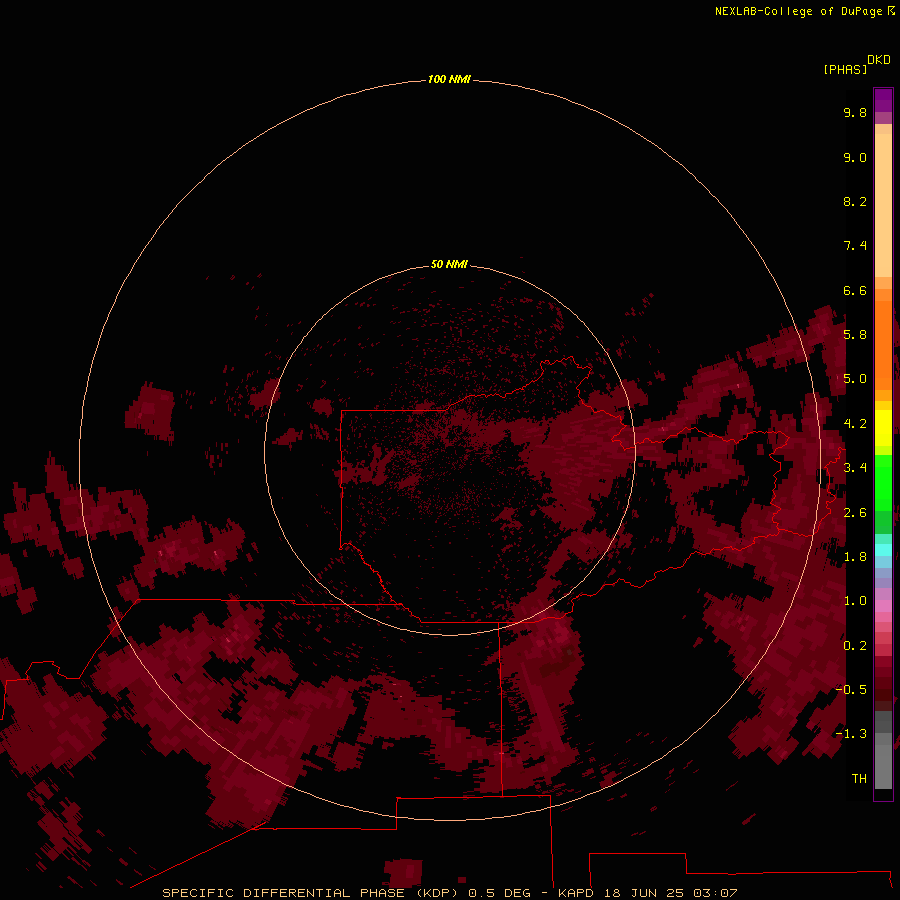Pick the light peach segment of the color bar
Image resolution: width=900 pixels, height=900 pixels.
pyautogui.click(x=883, y=205)
